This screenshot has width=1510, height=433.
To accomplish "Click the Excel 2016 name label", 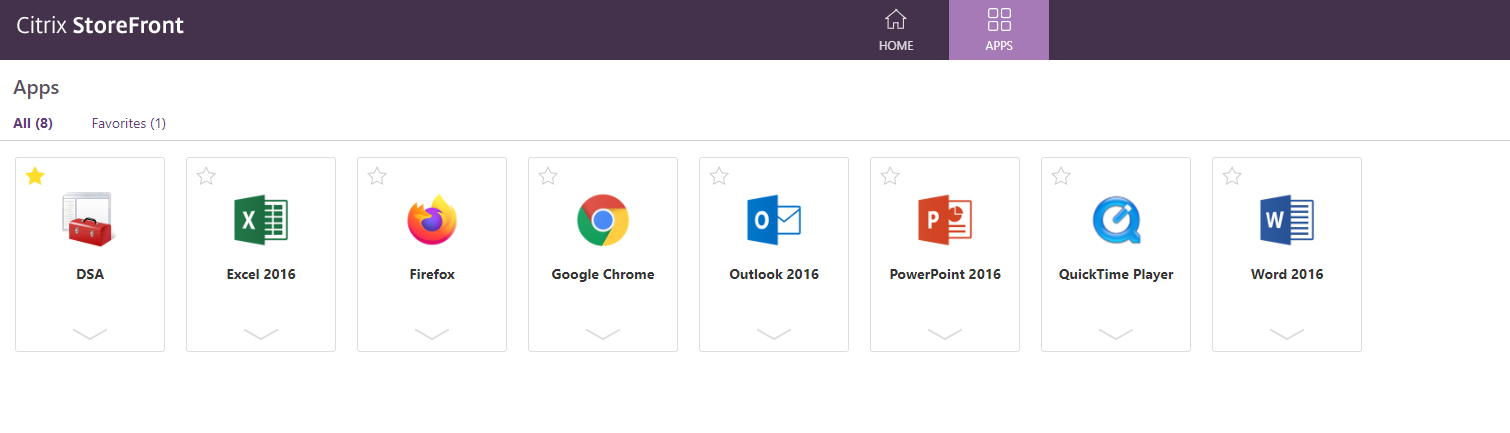I will point(261,274).
